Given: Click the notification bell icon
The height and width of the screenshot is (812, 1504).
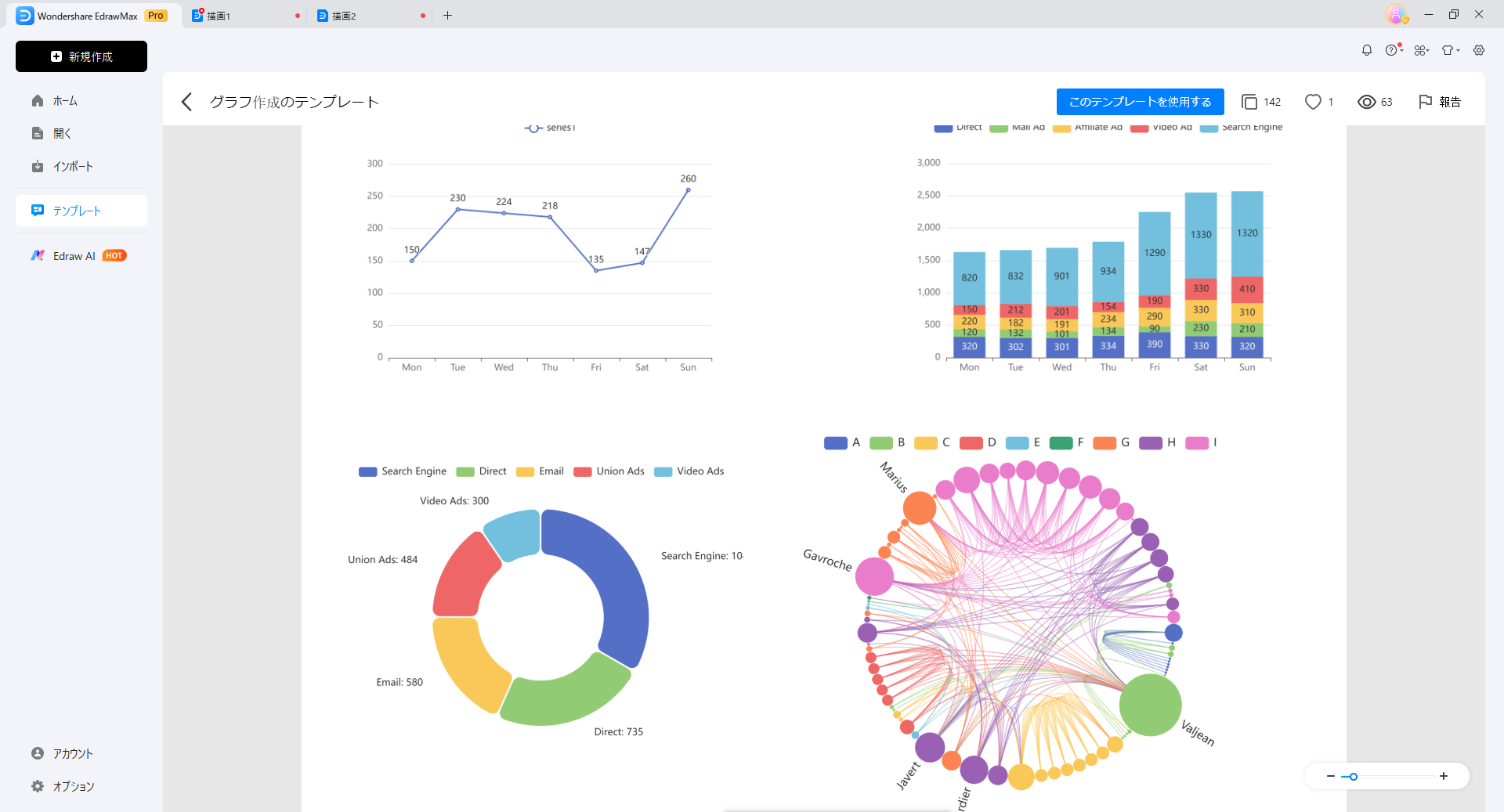Looking at the screenshot, I should (1366, 50).
